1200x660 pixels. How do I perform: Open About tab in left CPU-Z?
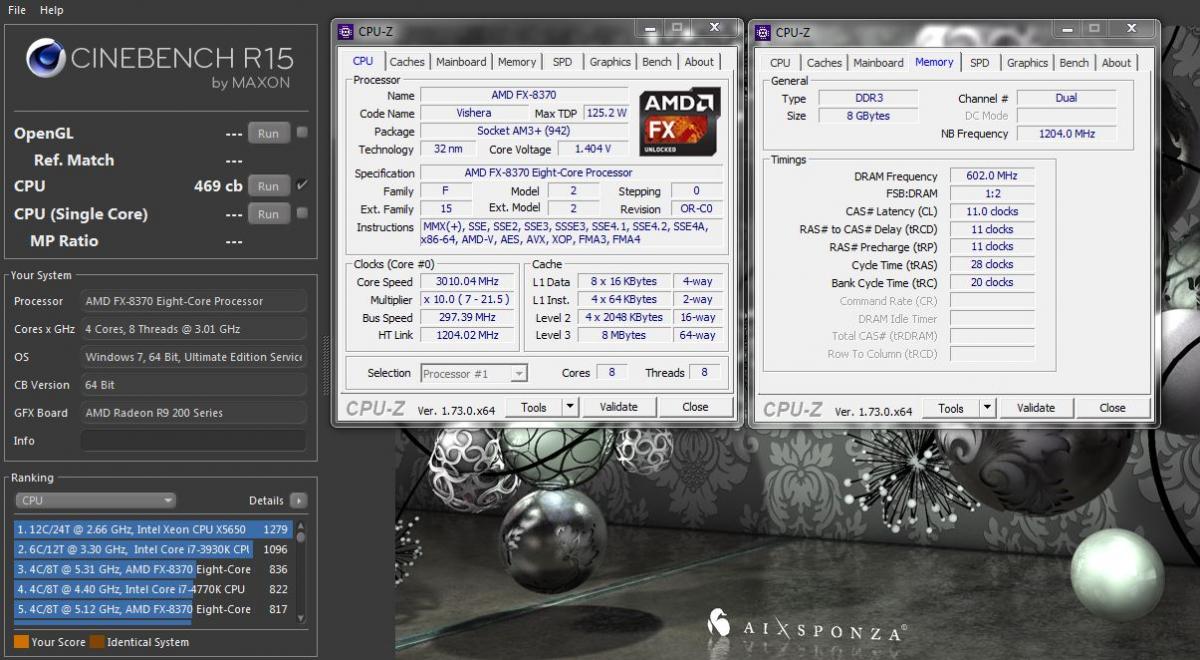click(699, 62)
